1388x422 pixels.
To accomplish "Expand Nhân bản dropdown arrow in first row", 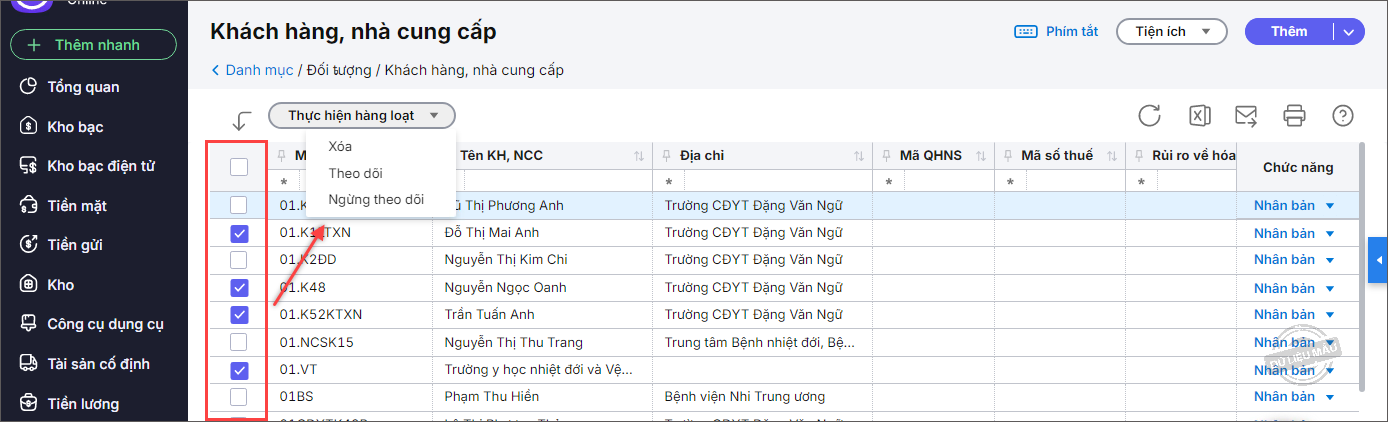I will (1330, 206).
